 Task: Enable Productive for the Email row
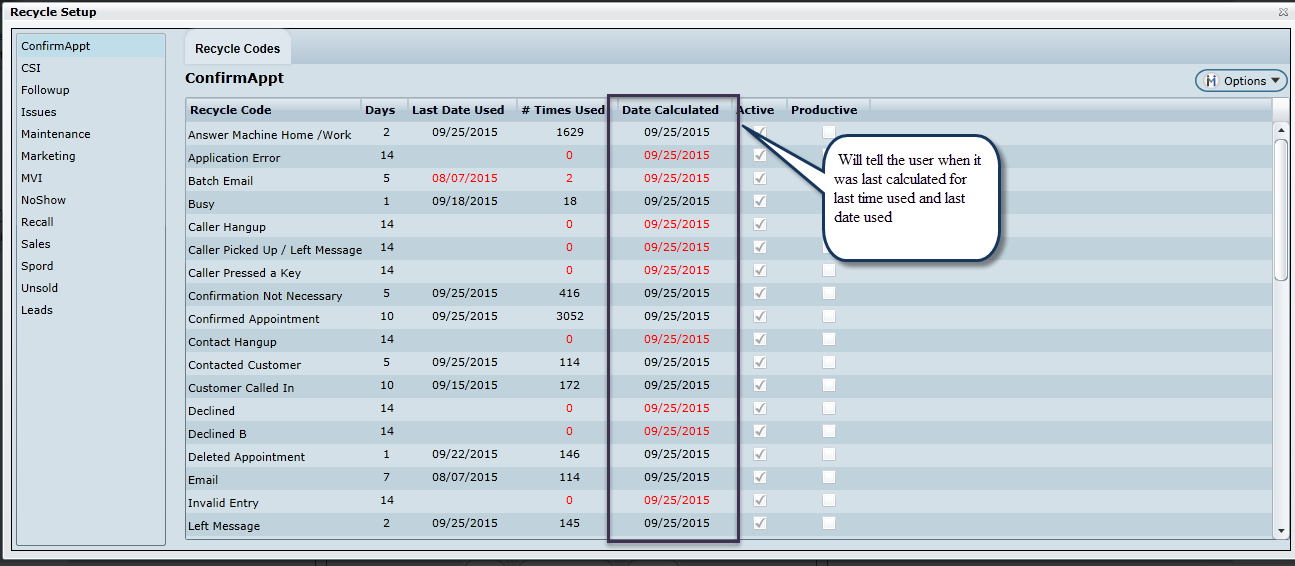[829, 477]
